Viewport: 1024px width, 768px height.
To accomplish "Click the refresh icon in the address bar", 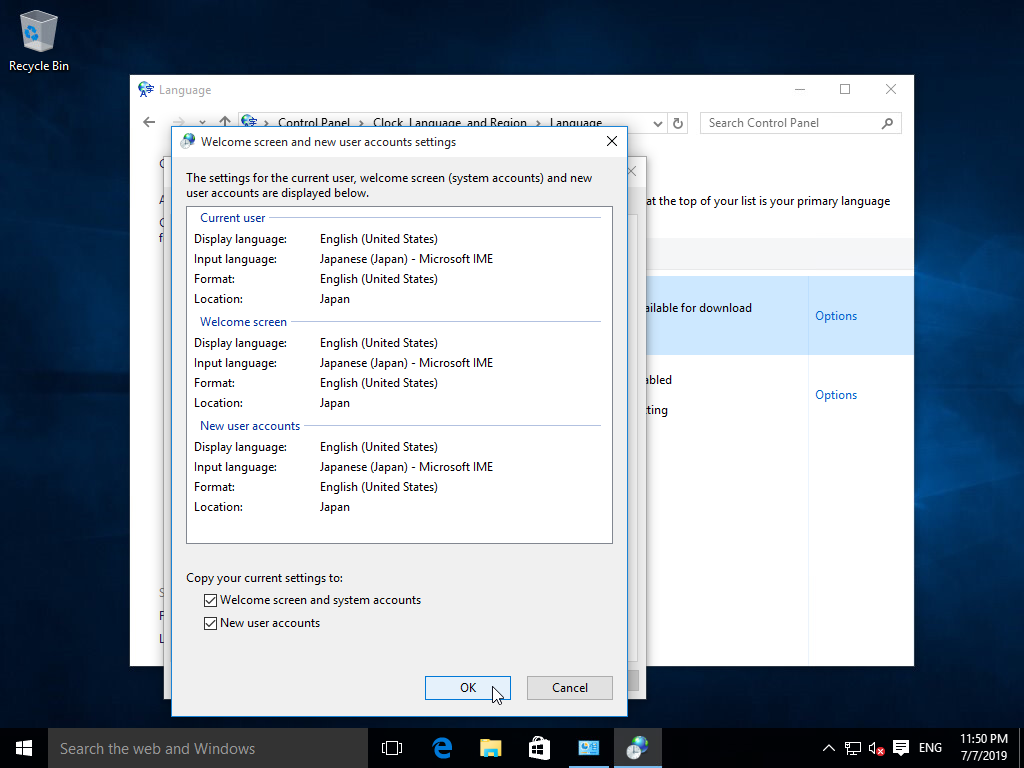I will pos(678,122).
